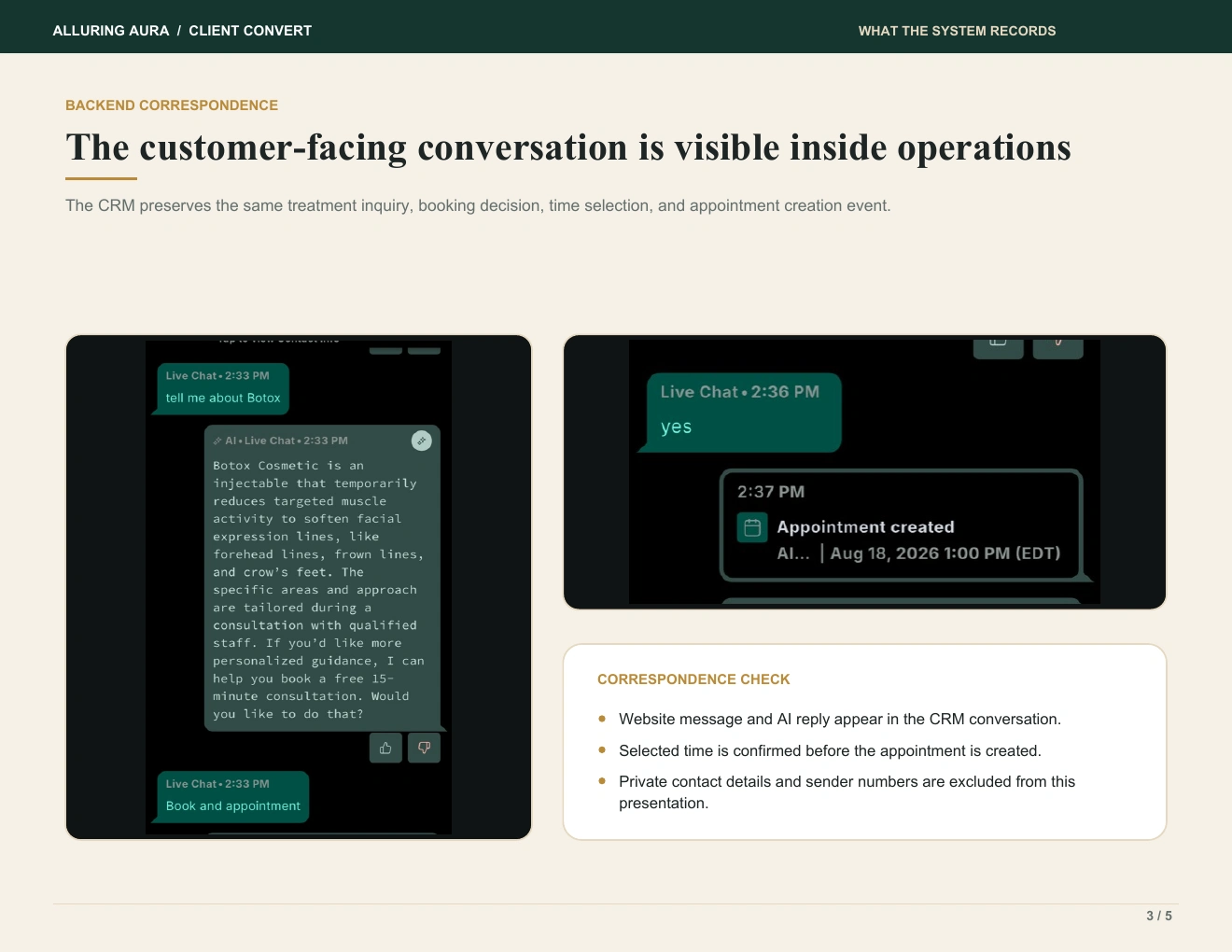Click the 'tell me about Botox' chat bubble
The image size is (1232, 952).
pos(223,388)
